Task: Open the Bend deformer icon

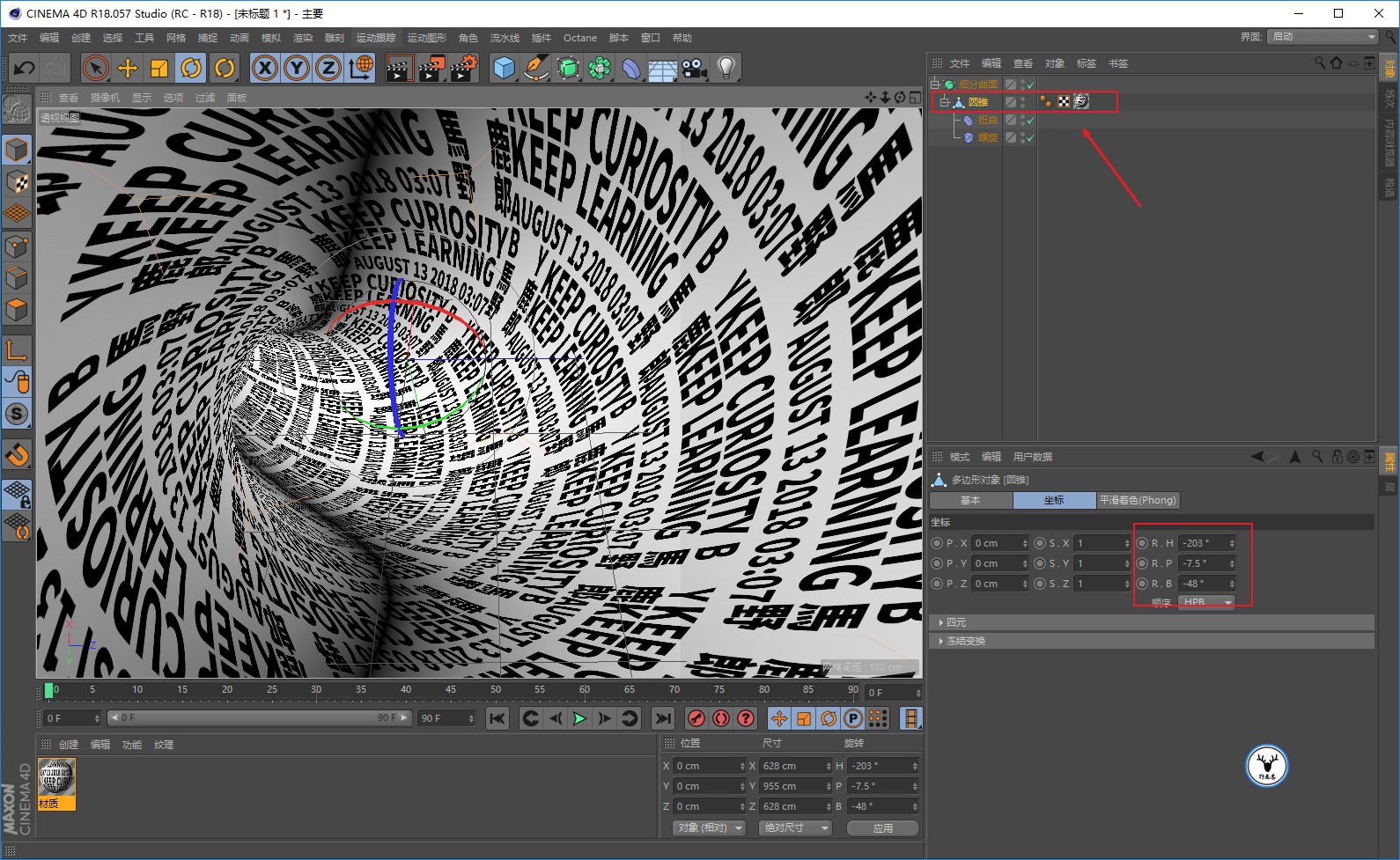Action: point(631,68)
